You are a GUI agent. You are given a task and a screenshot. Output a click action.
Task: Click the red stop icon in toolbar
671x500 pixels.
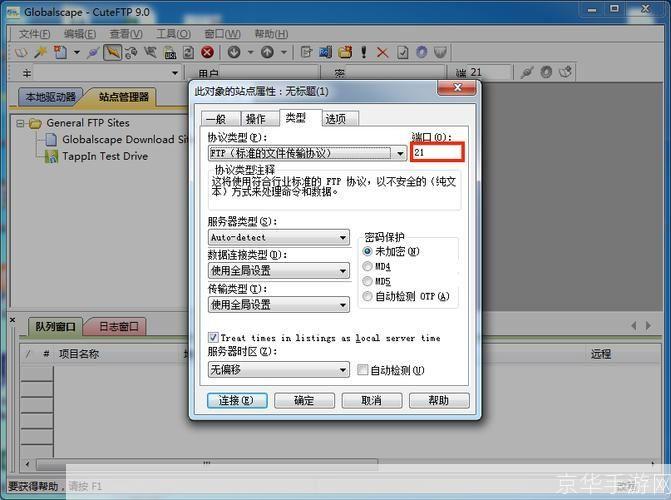[208, 52]
